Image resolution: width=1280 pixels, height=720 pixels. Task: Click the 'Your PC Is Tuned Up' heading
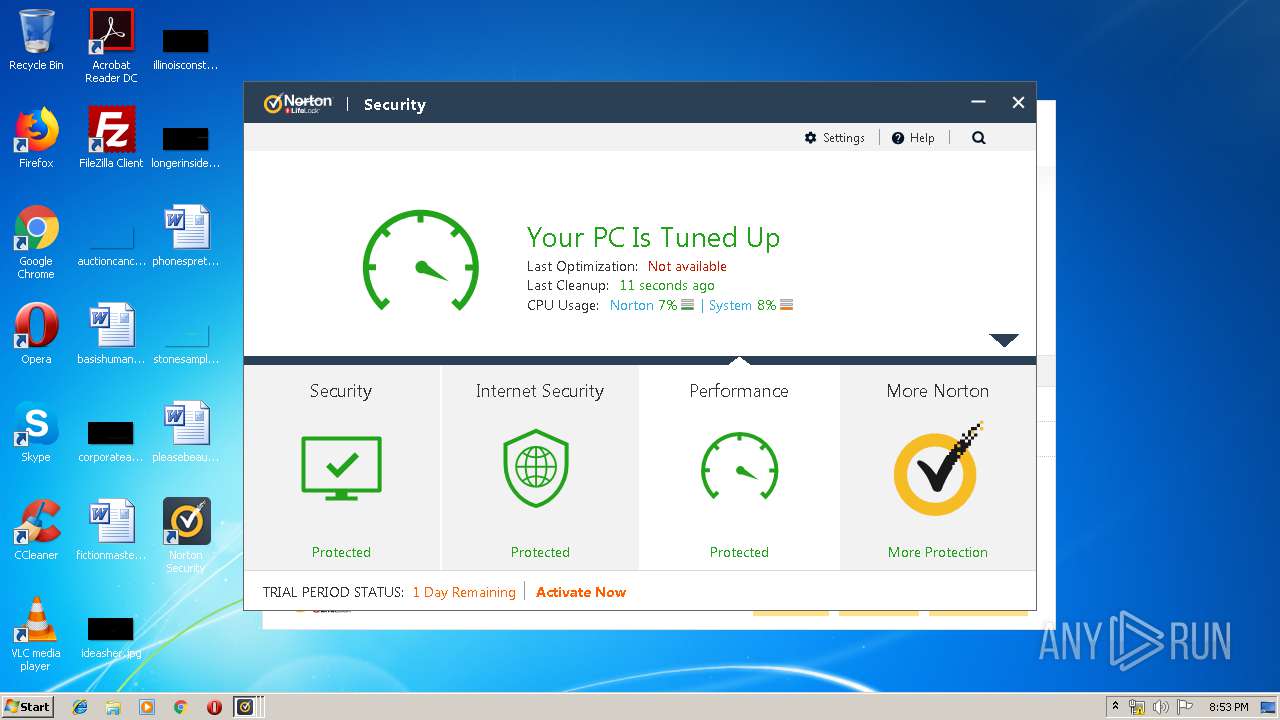653,237
